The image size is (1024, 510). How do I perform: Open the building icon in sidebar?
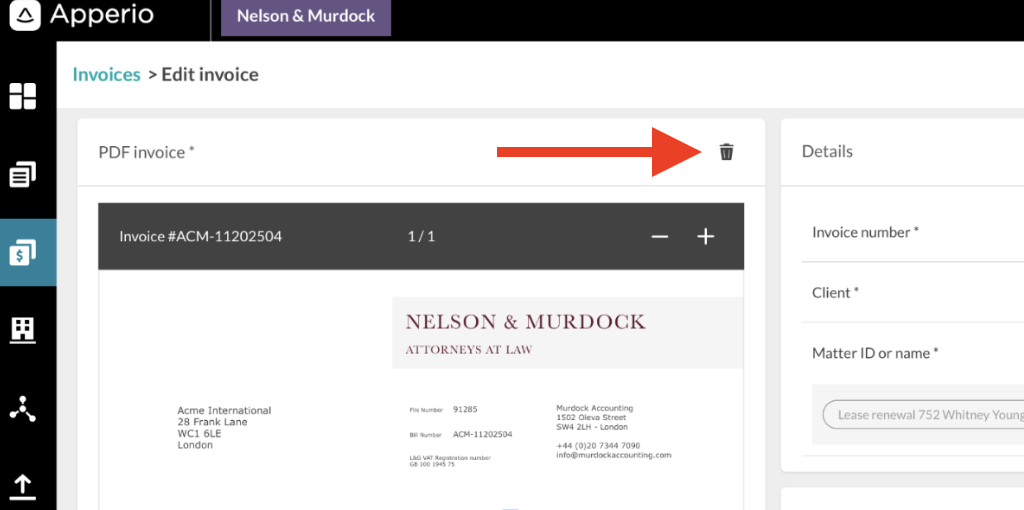[23, 330]
